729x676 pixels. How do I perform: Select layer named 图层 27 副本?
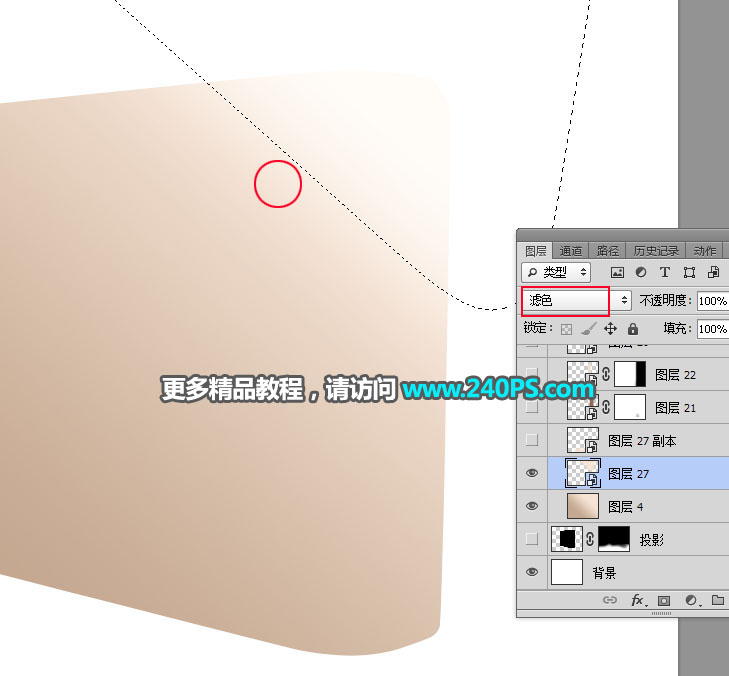tap(642, 441)
